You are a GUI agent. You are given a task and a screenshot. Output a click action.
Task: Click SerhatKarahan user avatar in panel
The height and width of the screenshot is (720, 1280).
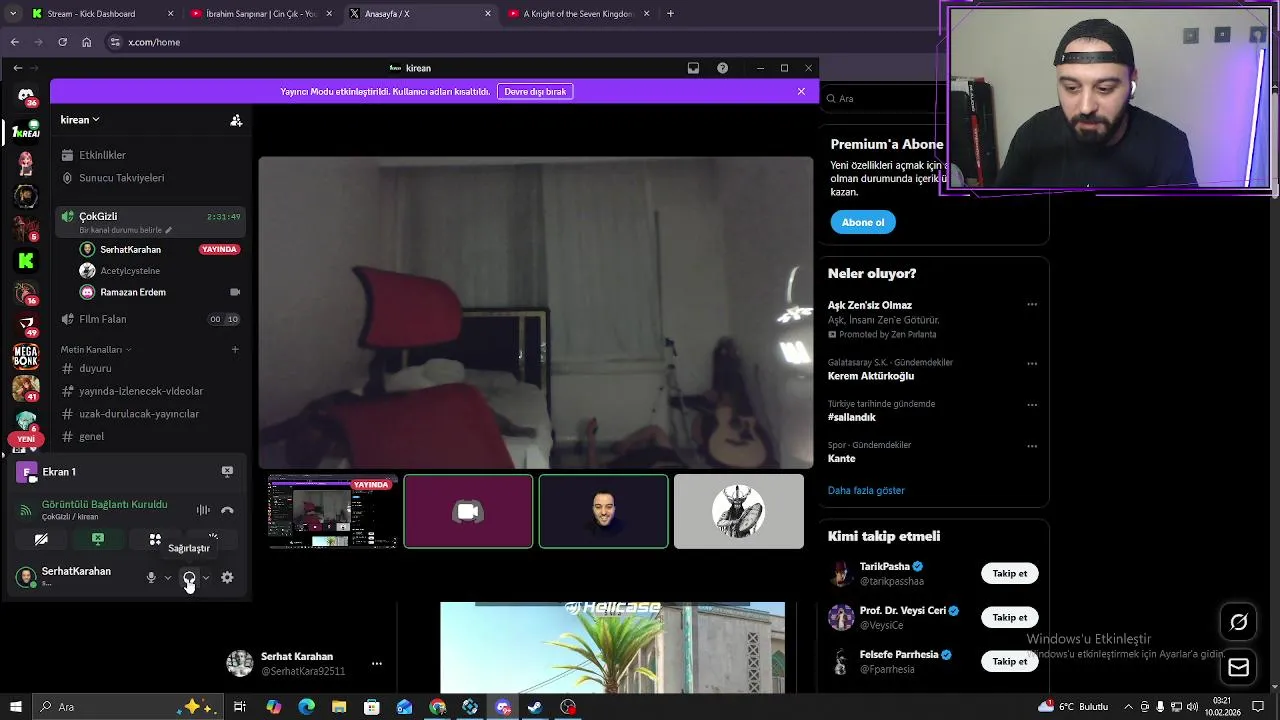(x=26, y=577)
